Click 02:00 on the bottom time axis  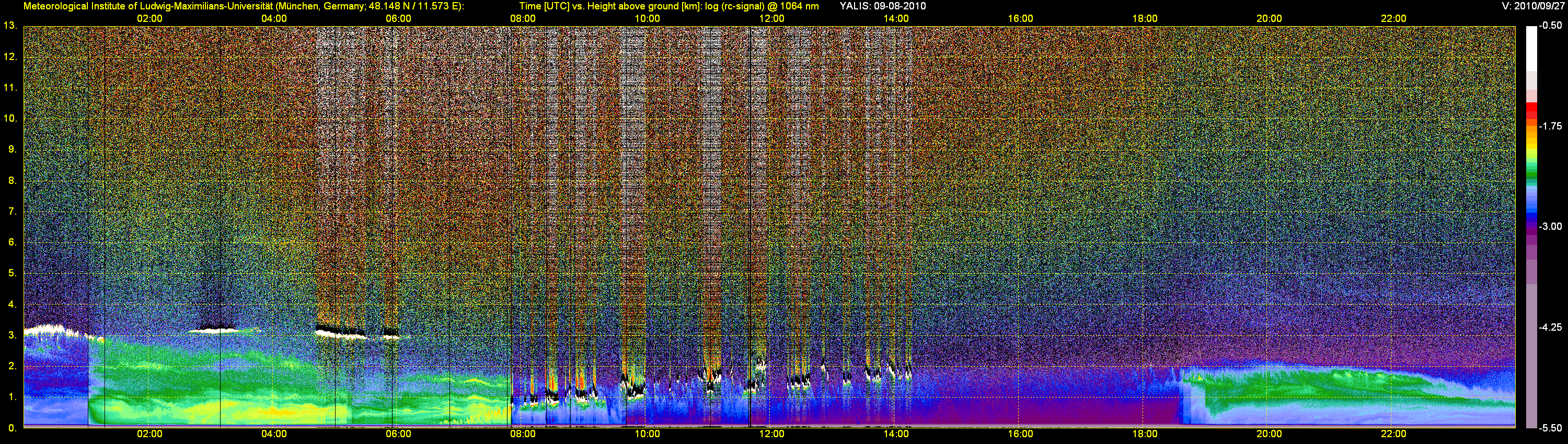[x=149, y=434]
